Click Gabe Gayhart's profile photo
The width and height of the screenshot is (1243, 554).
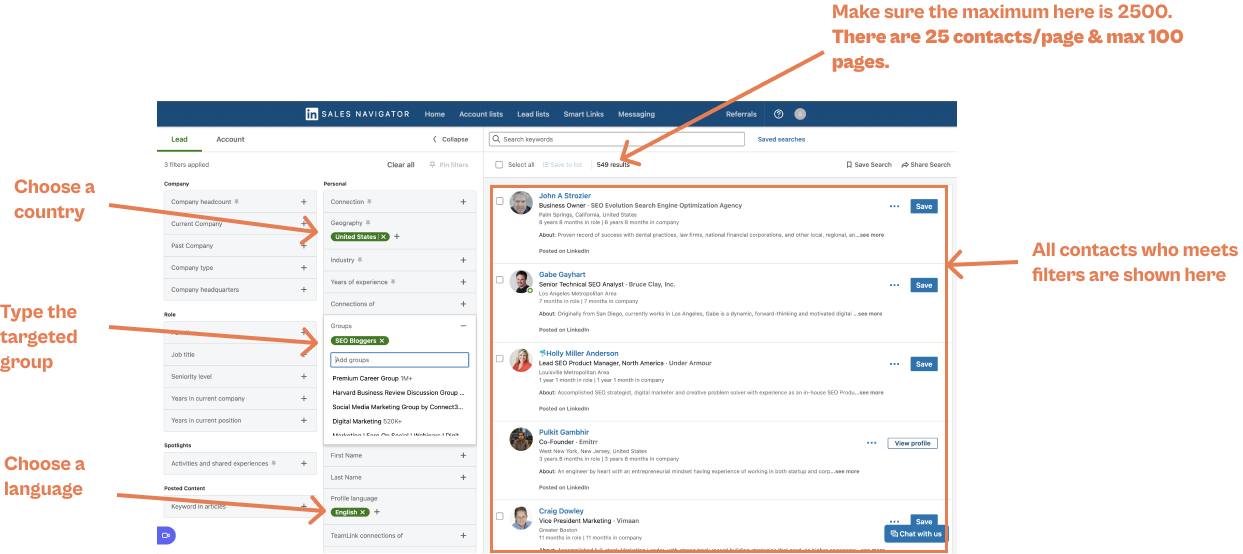521,282
